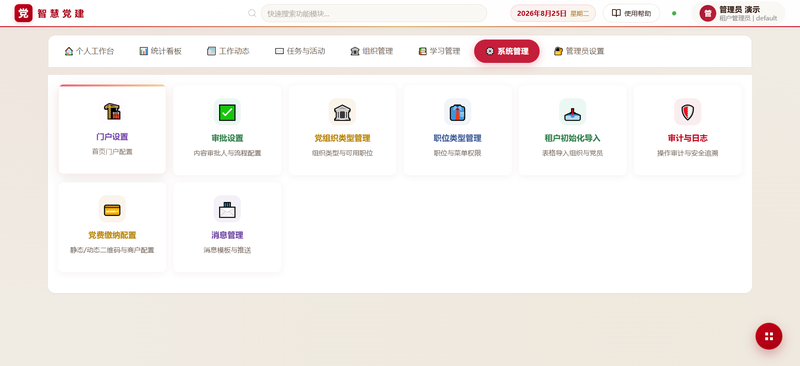Click the 租户初始化导入 card title
The image size is (800, 366).
point(572,138)
